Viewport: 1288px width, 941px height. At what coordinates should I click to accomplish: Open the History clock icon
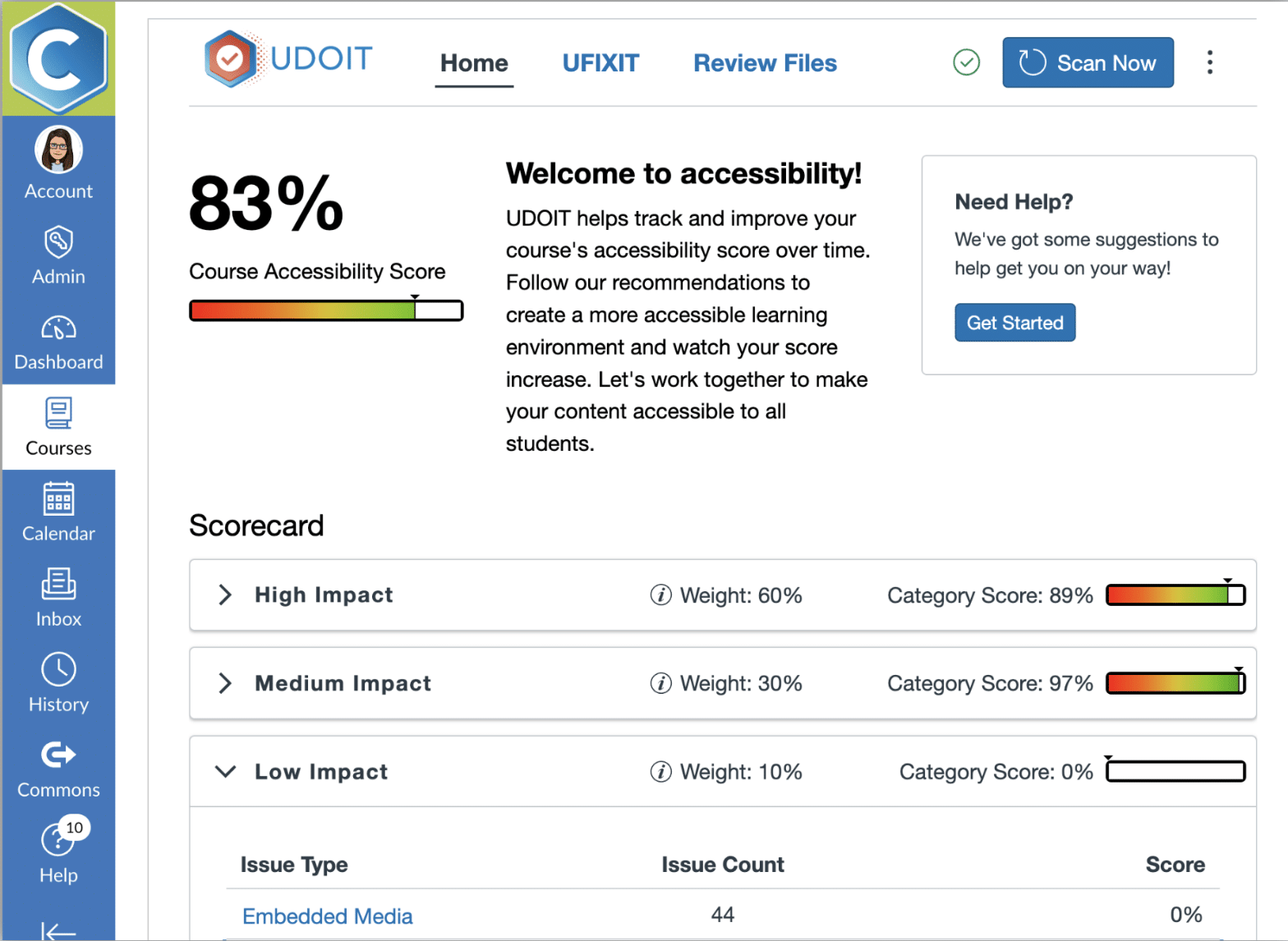tap(58, 670)
